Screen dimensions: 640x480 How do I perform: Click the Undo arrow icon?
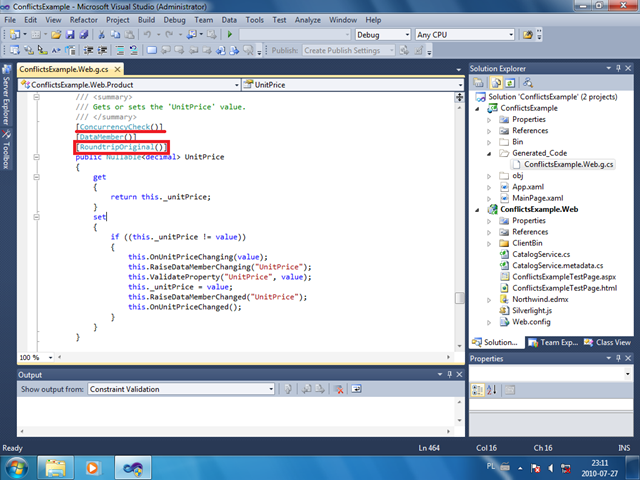tap(148, 35)
